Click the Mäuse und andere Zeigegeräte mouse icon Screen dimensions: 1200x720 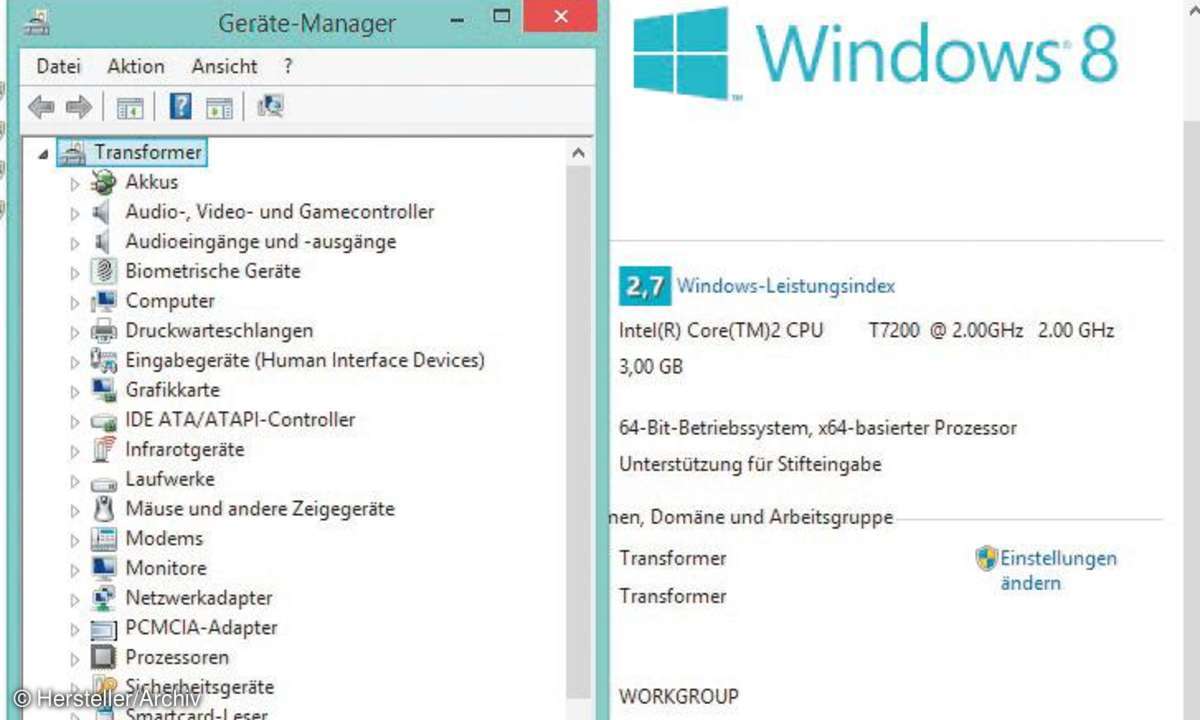pos(103,509)
